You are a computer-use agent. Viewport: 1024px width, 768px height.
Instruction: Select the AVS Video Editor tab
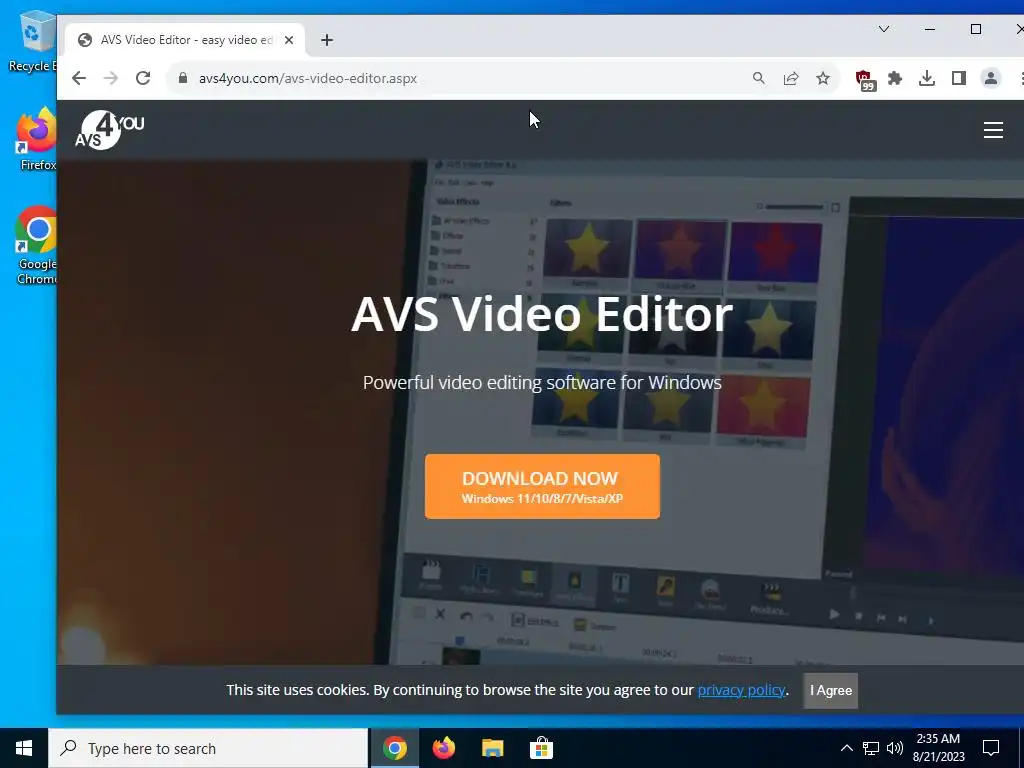tap(185, 40)
